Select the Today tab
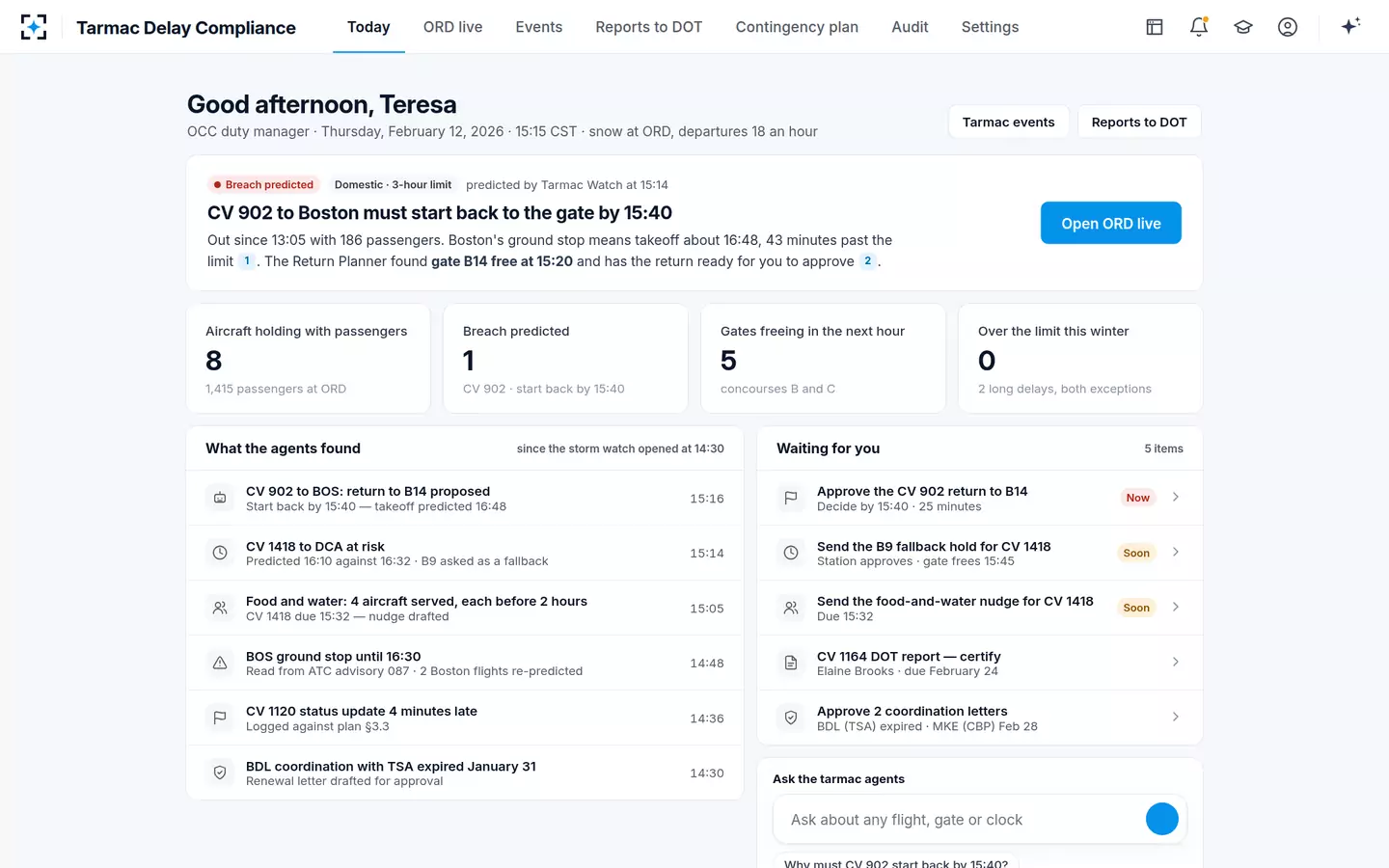The width and height of the screenshot is (1389, 868). click(x=368, y=27)
